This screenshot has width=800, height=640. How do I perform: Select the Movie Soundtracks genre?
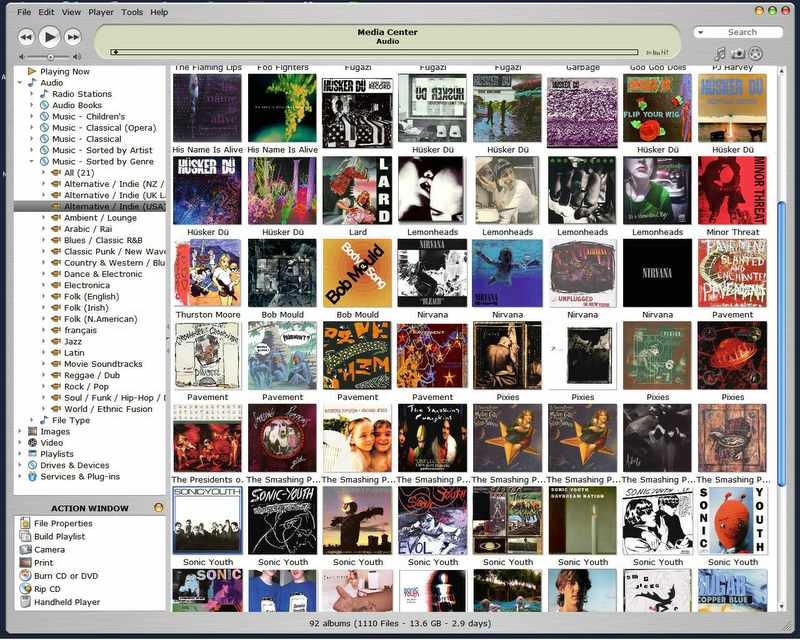pos(103,364)
